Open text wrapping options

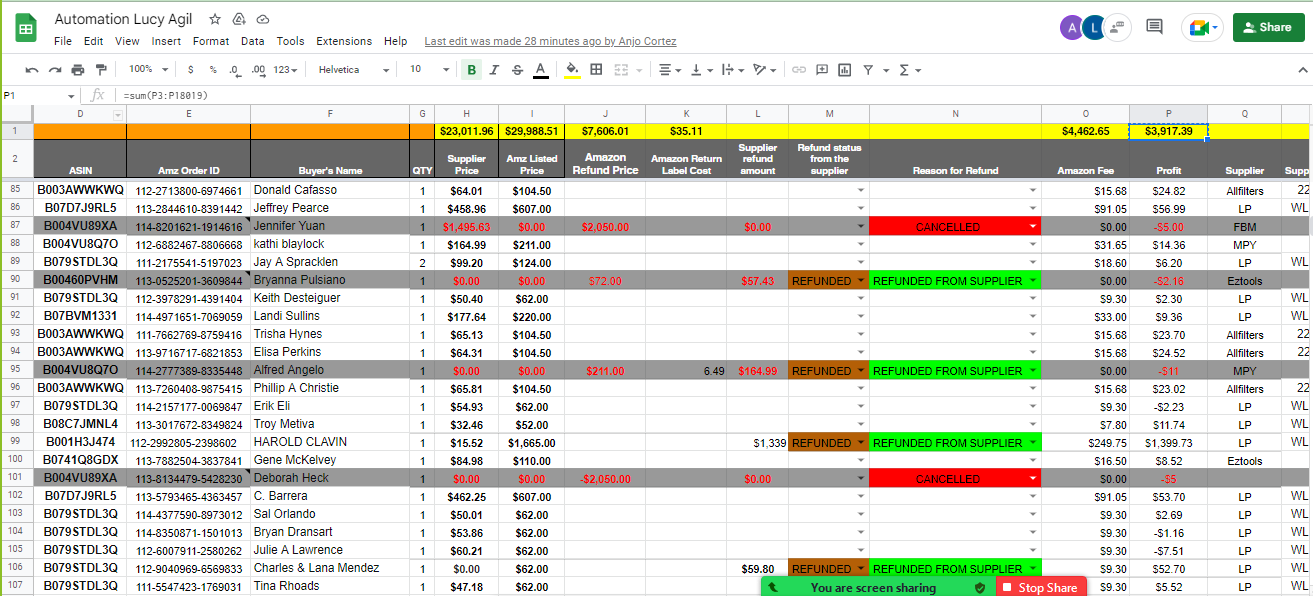(731, 70)
